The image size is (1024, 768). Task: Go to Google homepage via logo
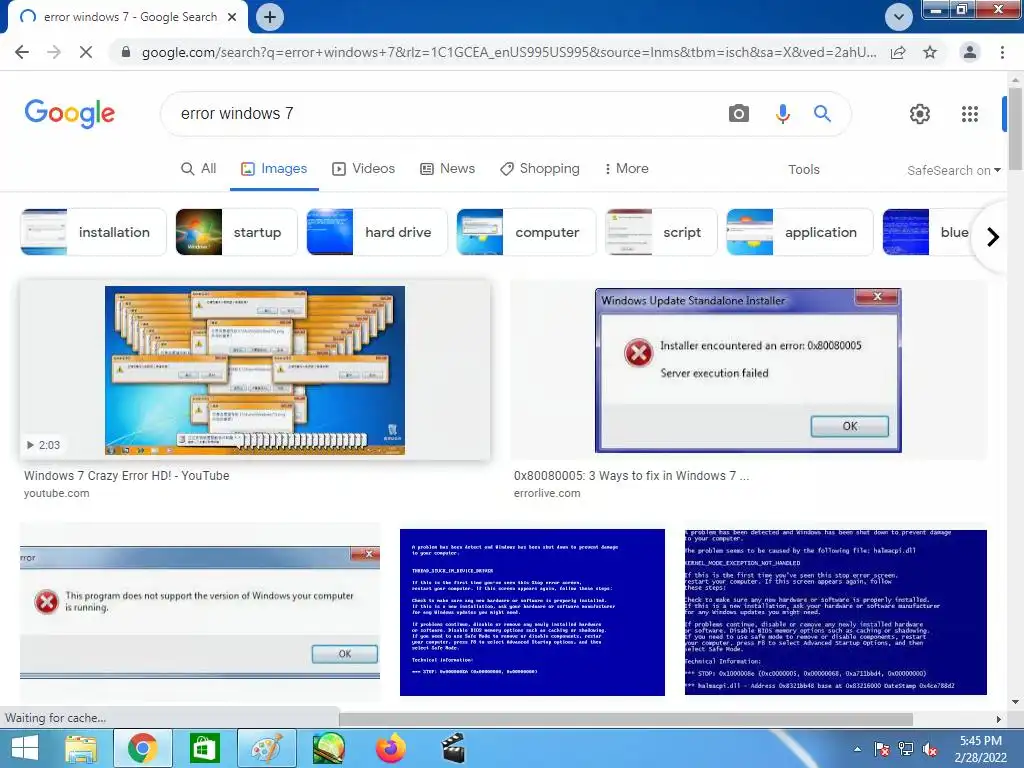(70, 114)
